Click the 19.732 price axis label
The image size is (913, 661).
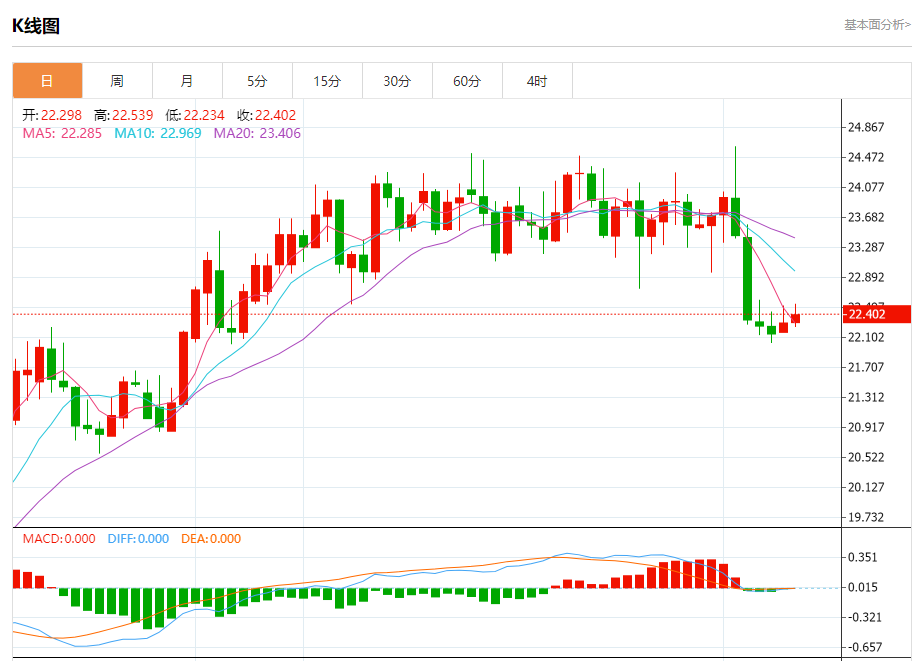click(x=866, y=517)
